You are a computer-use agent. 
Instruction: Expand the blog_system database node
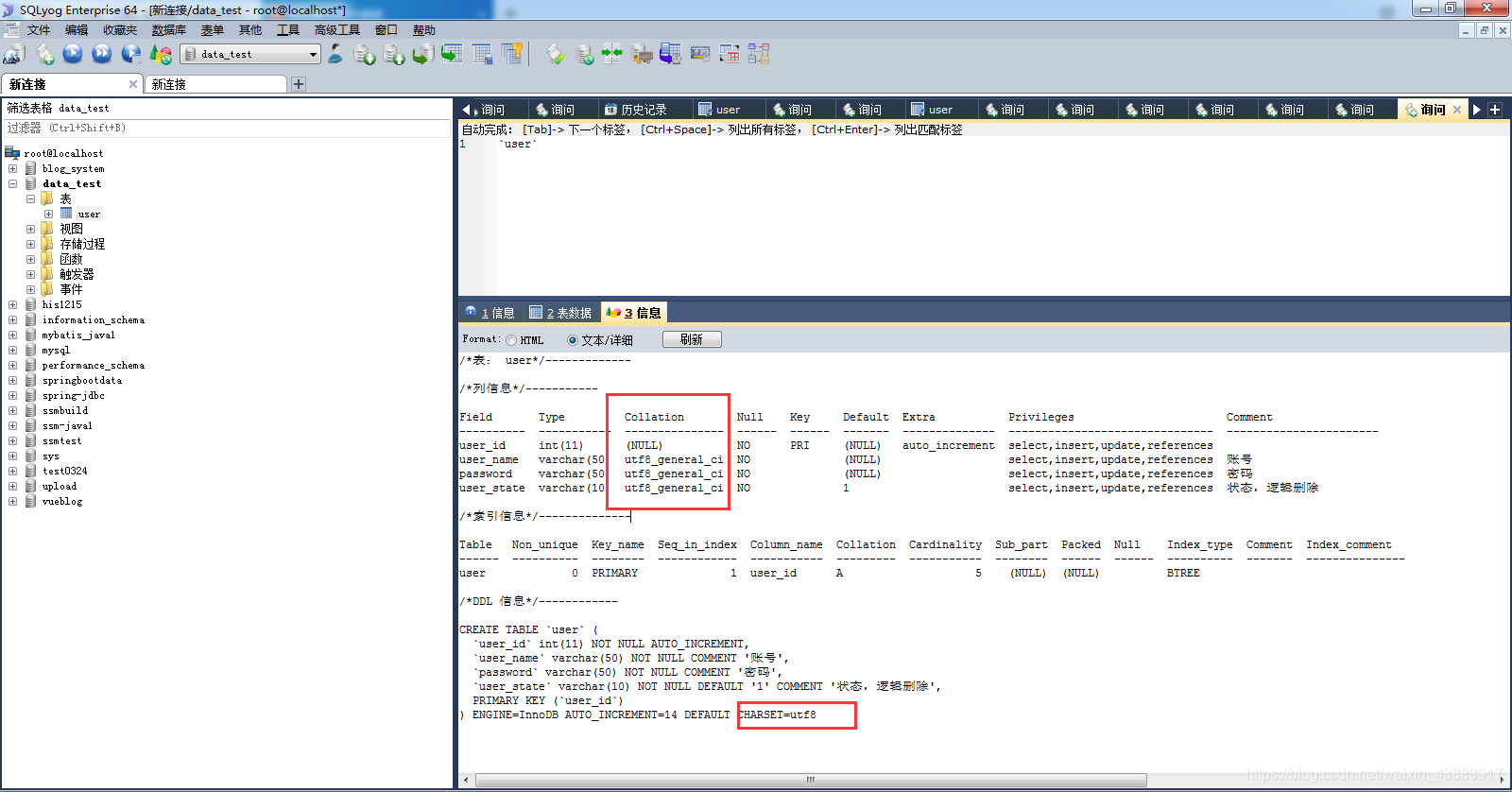point(13,169)
